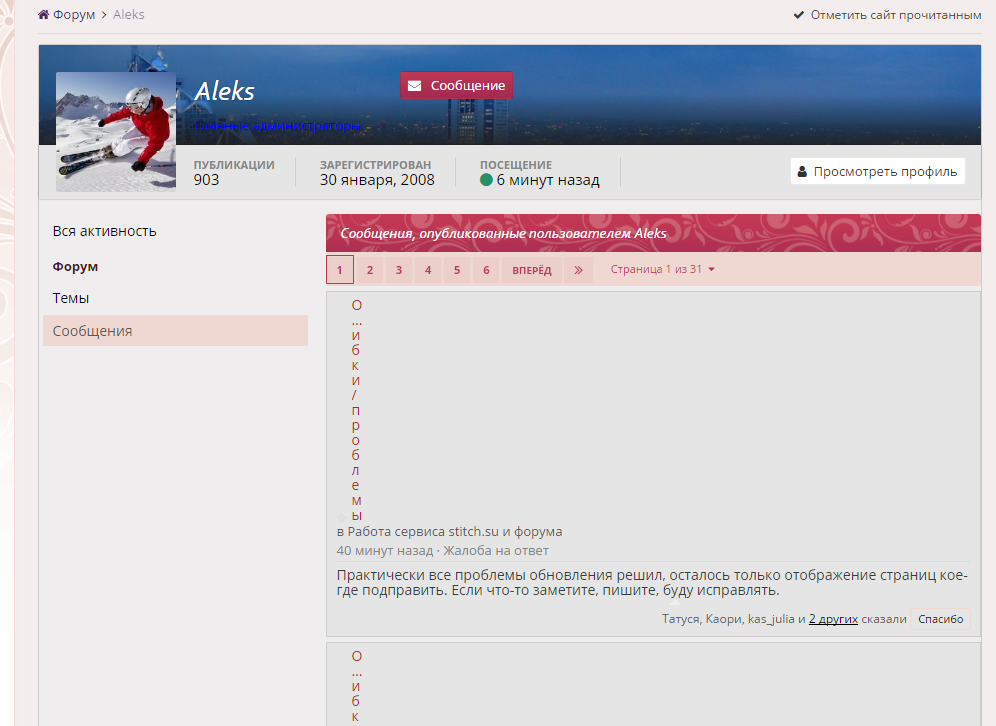Click the envelope icon on Сообщение button

click(x=414, y=86)
